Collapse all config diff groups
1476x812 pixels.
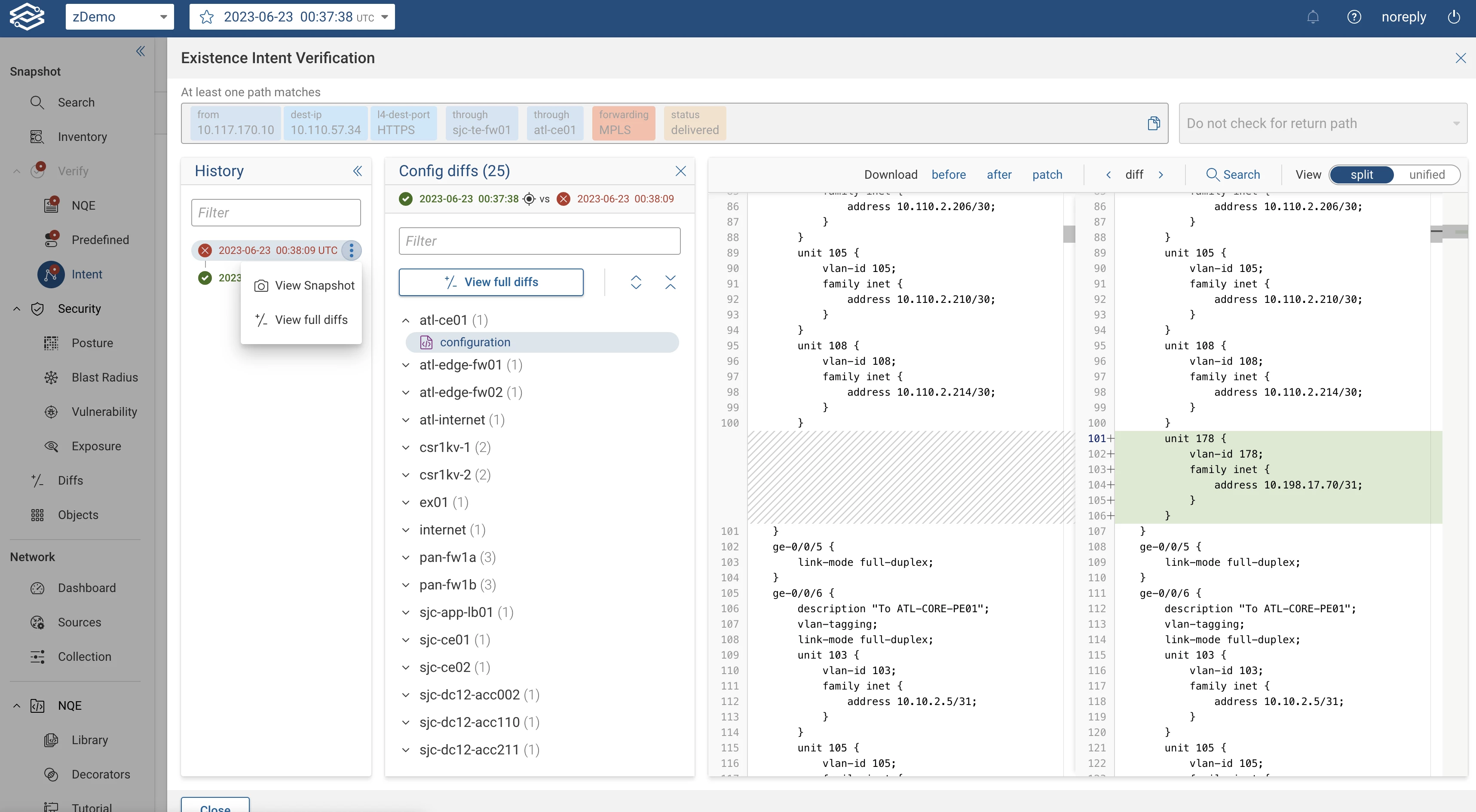click(x=670, y=282)
